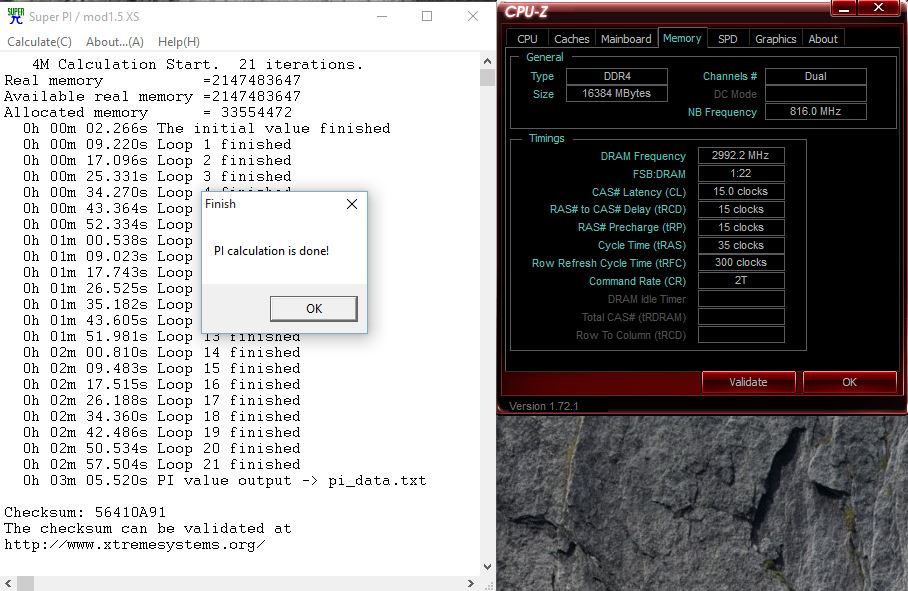Open the About tab in CPU-Z

[x=823, y=39]
